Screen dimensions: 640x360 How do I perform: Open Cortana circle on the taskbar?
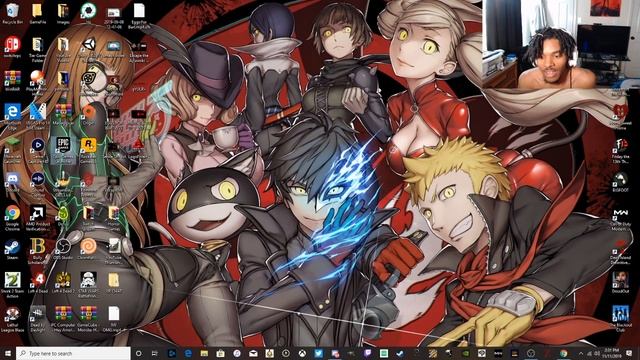(x=139, y=353)
